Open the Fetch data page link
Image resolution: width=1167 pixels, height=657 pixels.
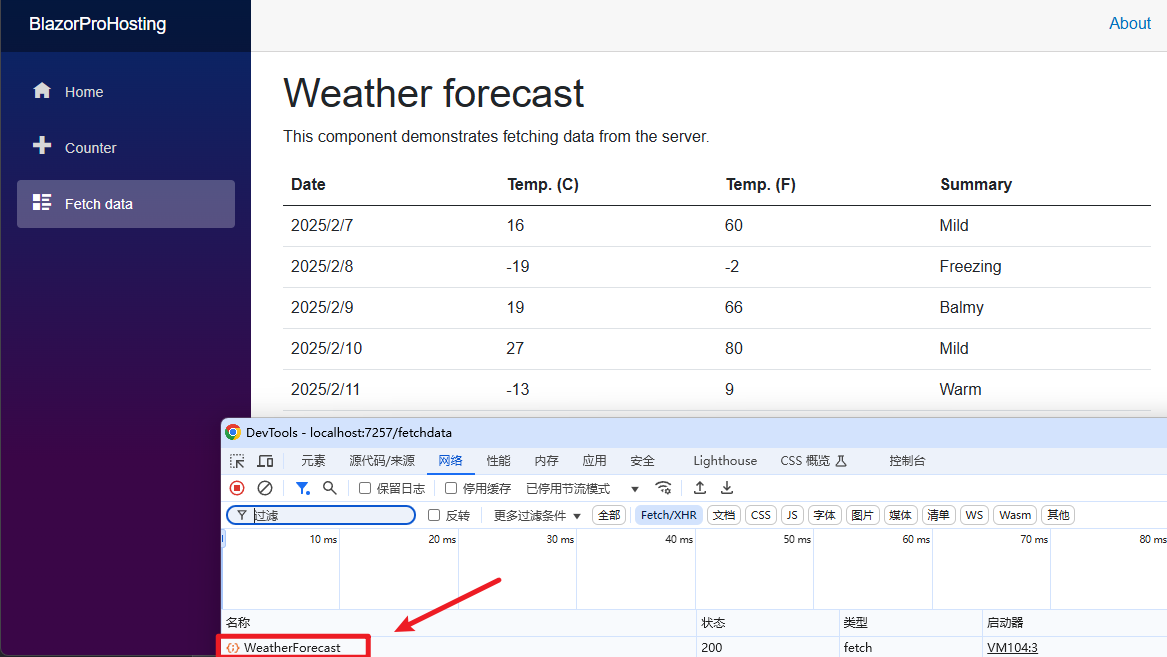(126, 204)
